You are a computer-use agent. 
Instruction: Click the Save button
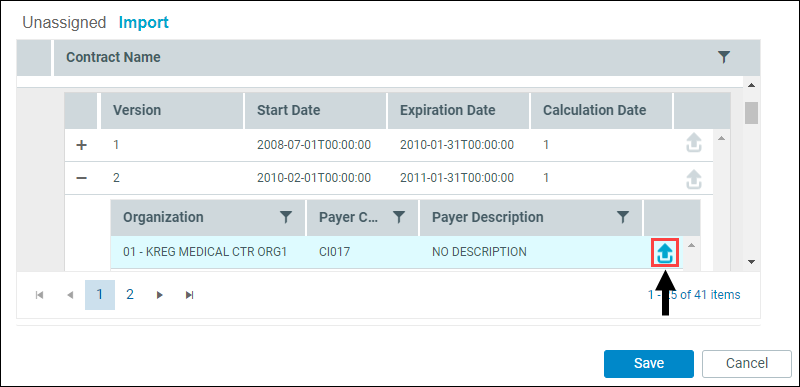[x=648, y=364]
